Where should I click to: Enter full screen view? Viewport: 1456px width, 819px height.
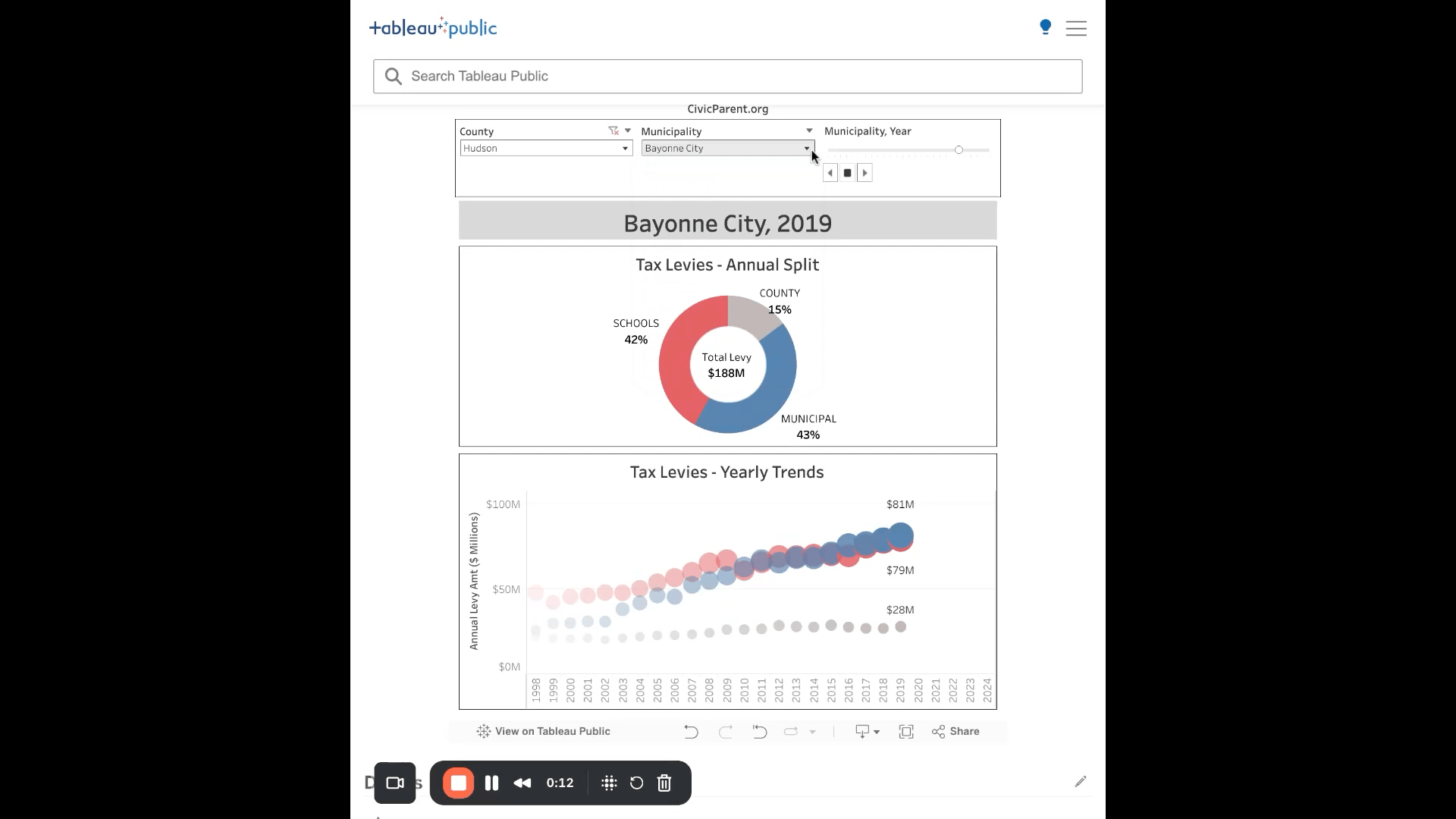pos(905,731)
